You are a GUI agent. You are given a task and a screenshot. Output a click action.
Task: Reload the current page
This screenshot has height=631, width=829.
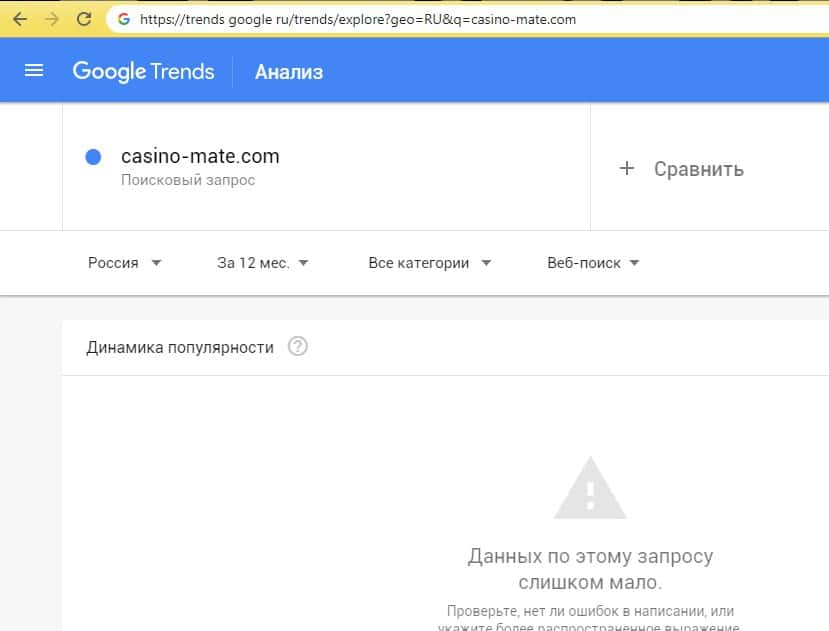pos(84,19)
